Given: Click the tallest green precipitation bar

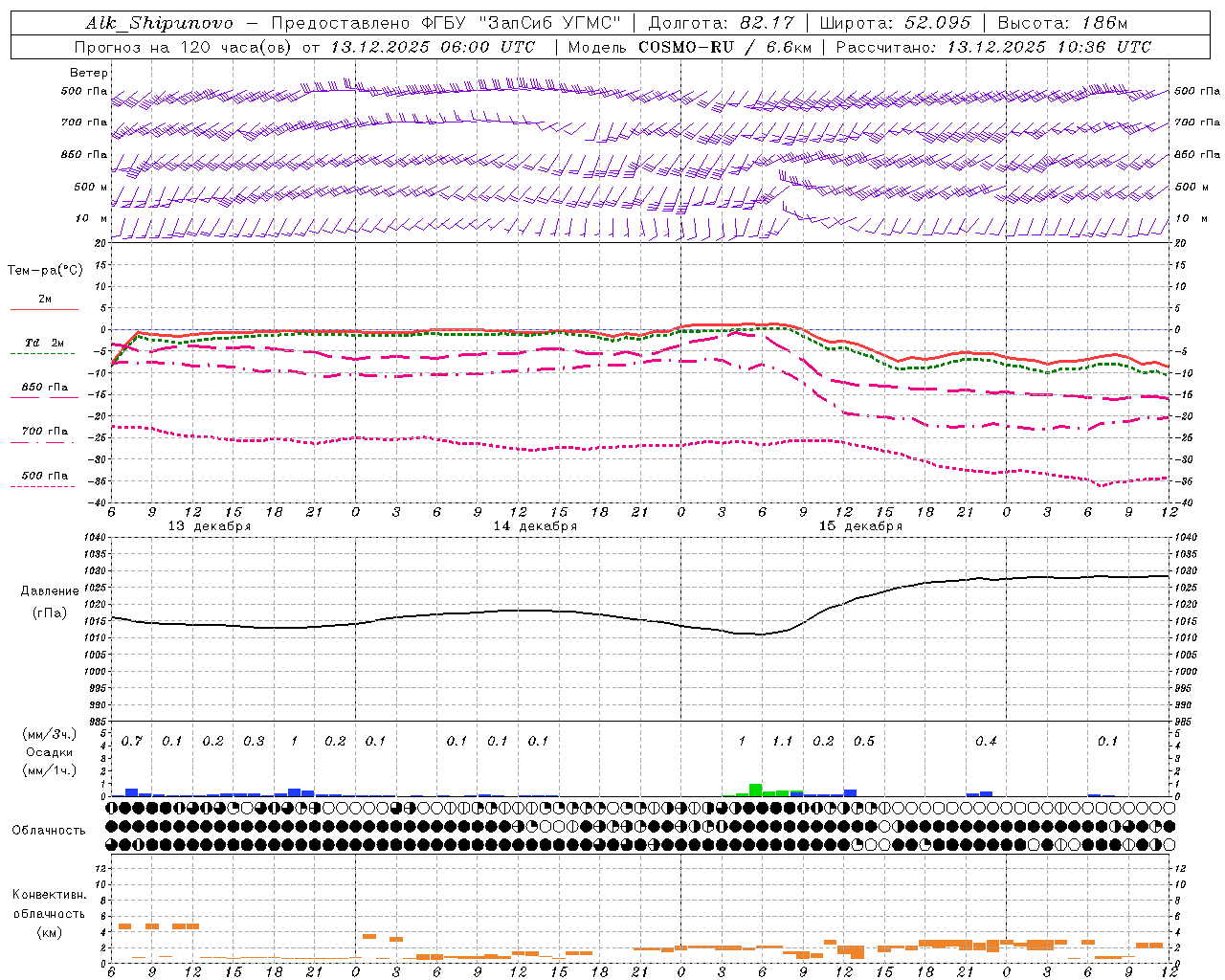Looking at the screenshot, I should [756, 790].
